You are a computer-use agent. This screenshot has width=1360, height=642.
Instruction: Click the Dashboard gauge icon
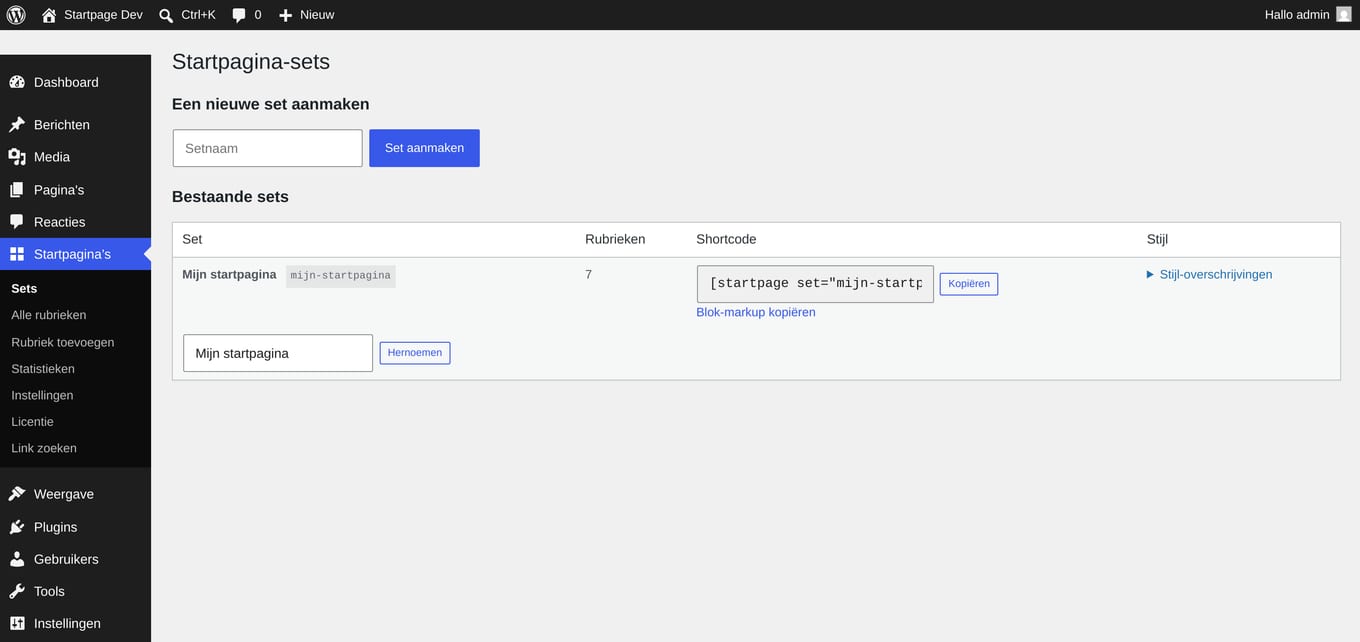[17, 82]
